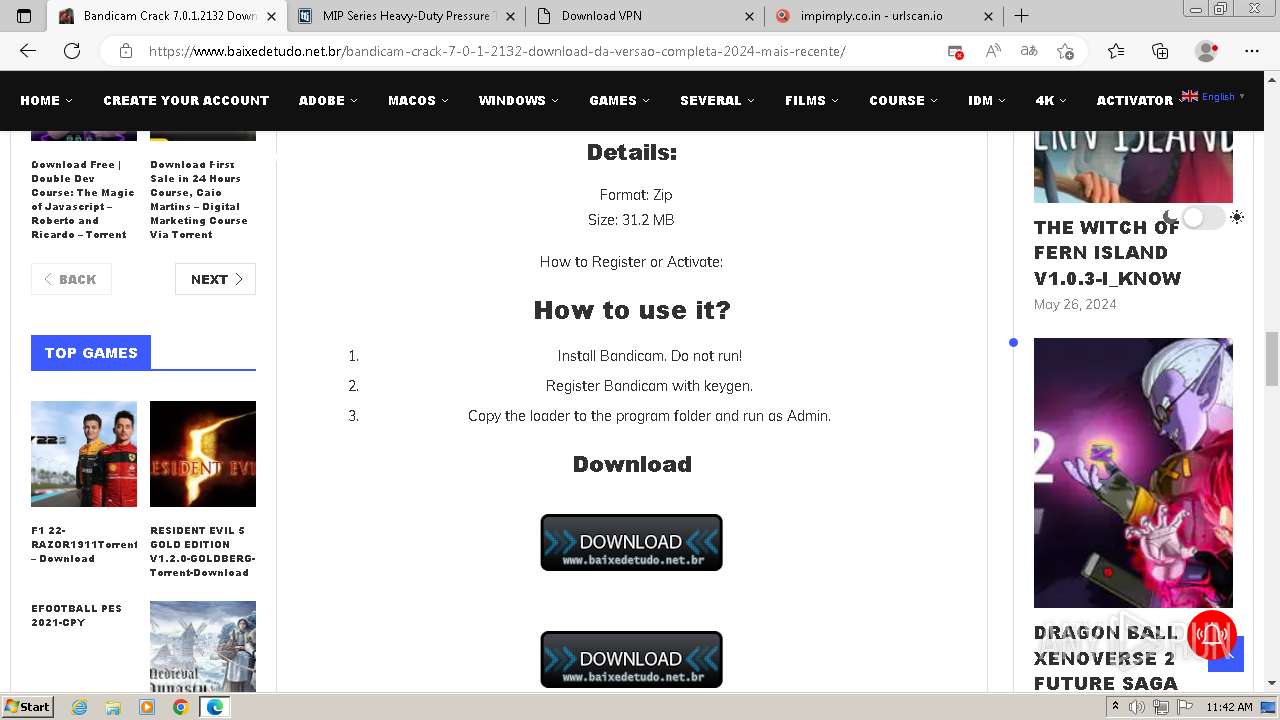Add this page to favorites
The image size is (1280, 720).
[x=1066, y=51]
